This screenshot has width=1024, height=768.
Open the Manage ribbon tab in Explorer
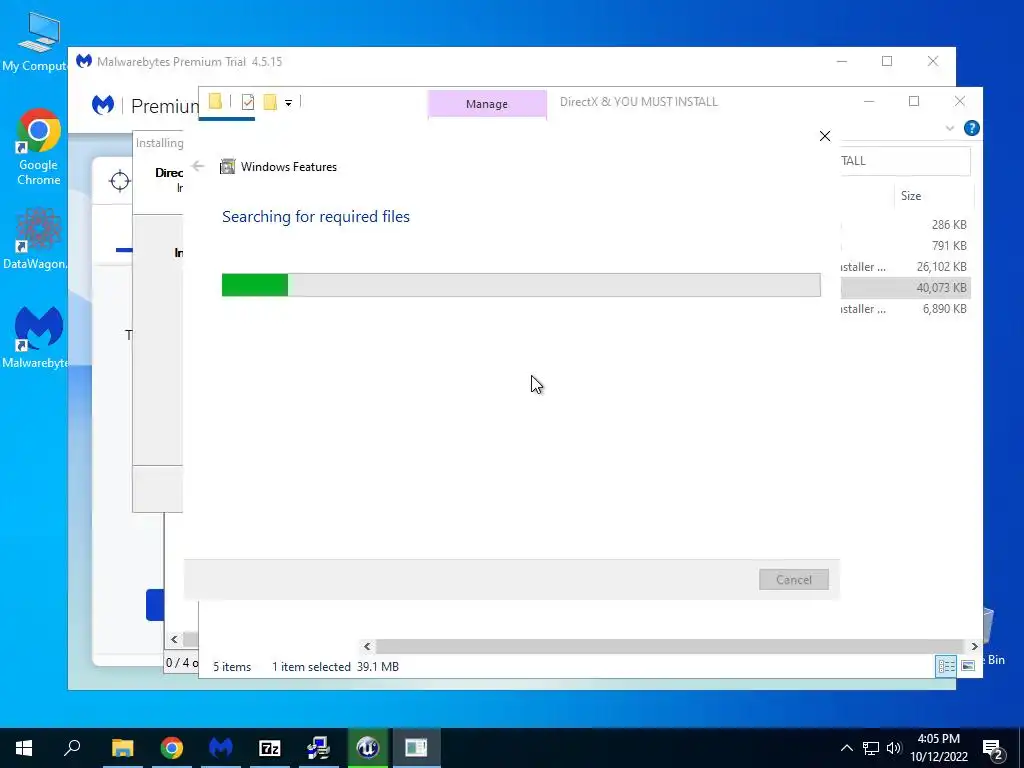487,104
